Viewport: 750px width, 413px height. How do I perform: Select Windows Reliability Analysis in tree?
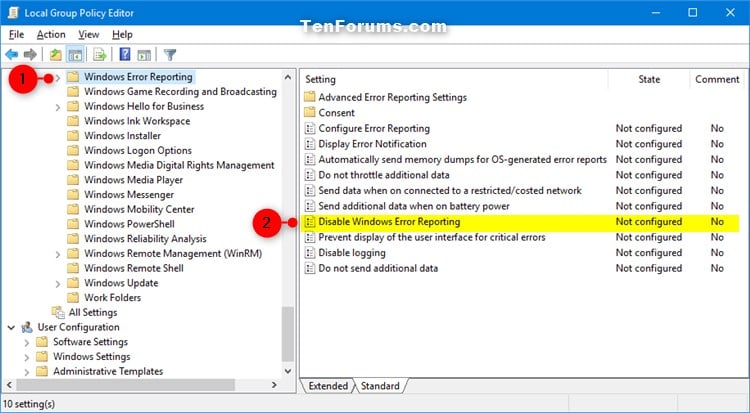pyautogui.click(x=145, y=239)
